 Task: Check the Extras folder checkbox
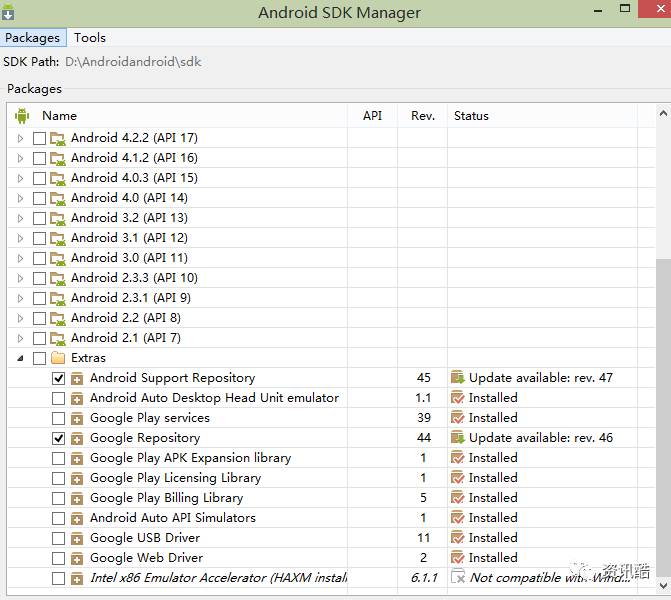[39, 358]
